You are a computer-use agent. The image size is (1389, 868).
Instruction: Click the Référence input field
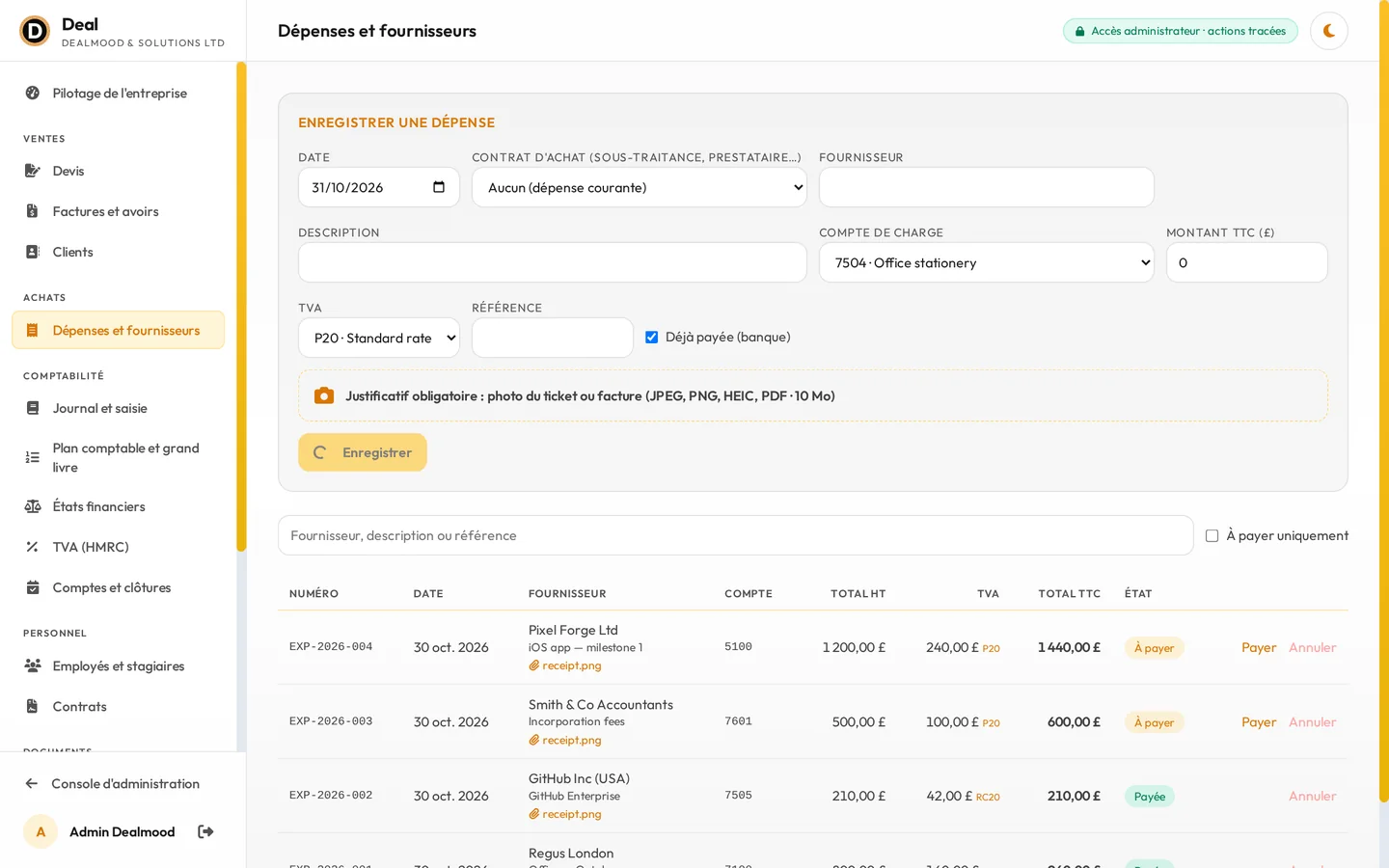coord(553,338)
